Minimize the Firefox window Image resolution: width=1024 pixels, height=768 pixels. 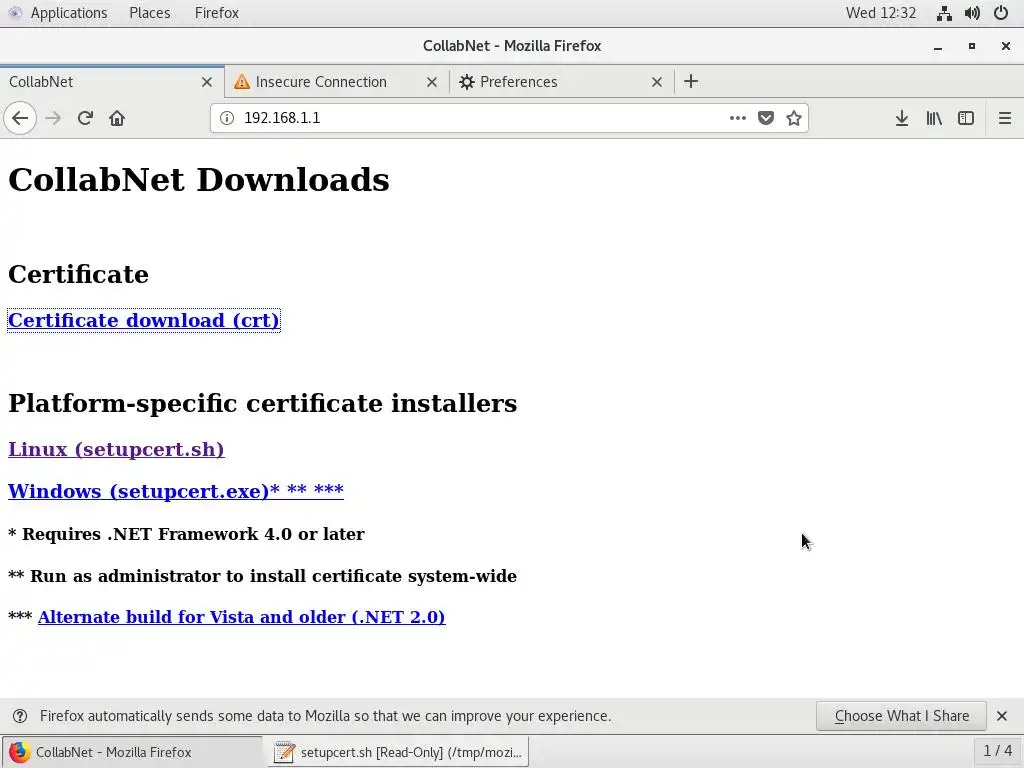(938, 46)
